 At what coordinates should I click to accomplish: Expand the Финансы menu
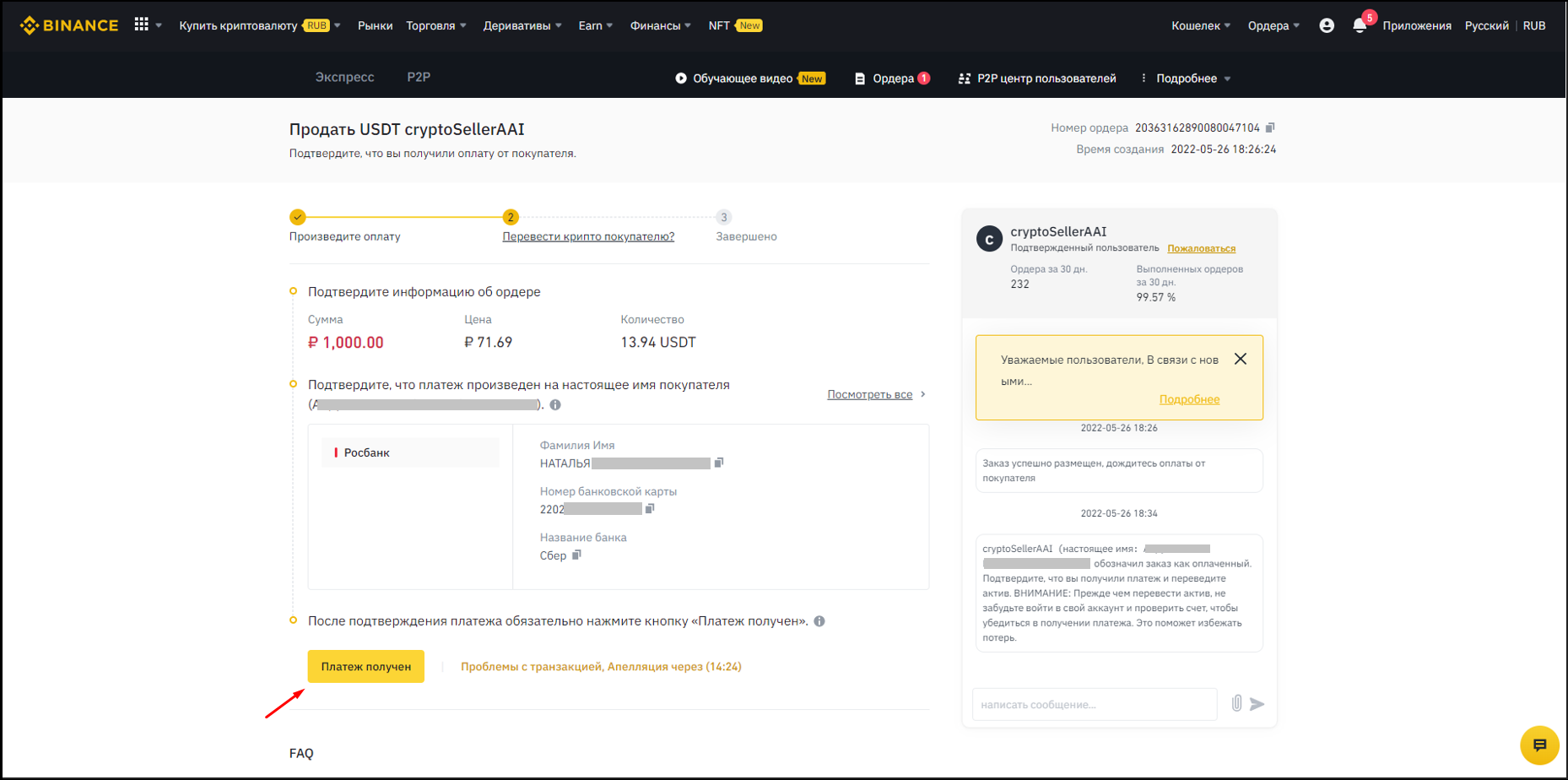click(x=661, y=25)
